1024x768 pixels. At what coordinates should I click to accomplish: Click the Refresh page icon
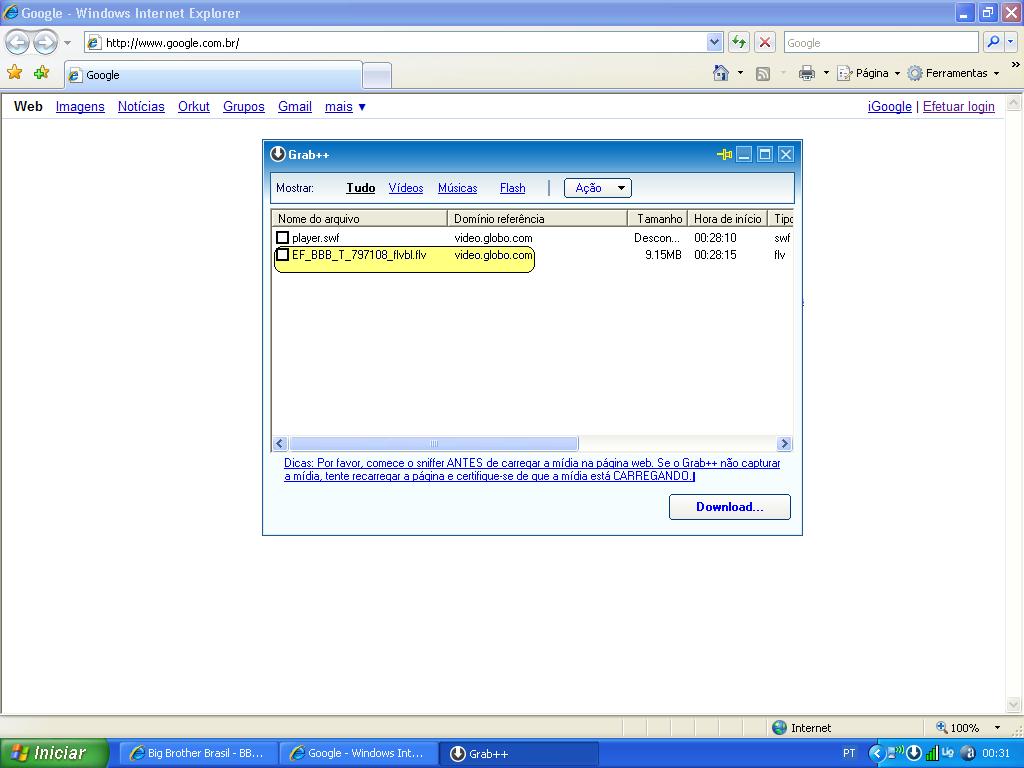(x=739, y=43)
